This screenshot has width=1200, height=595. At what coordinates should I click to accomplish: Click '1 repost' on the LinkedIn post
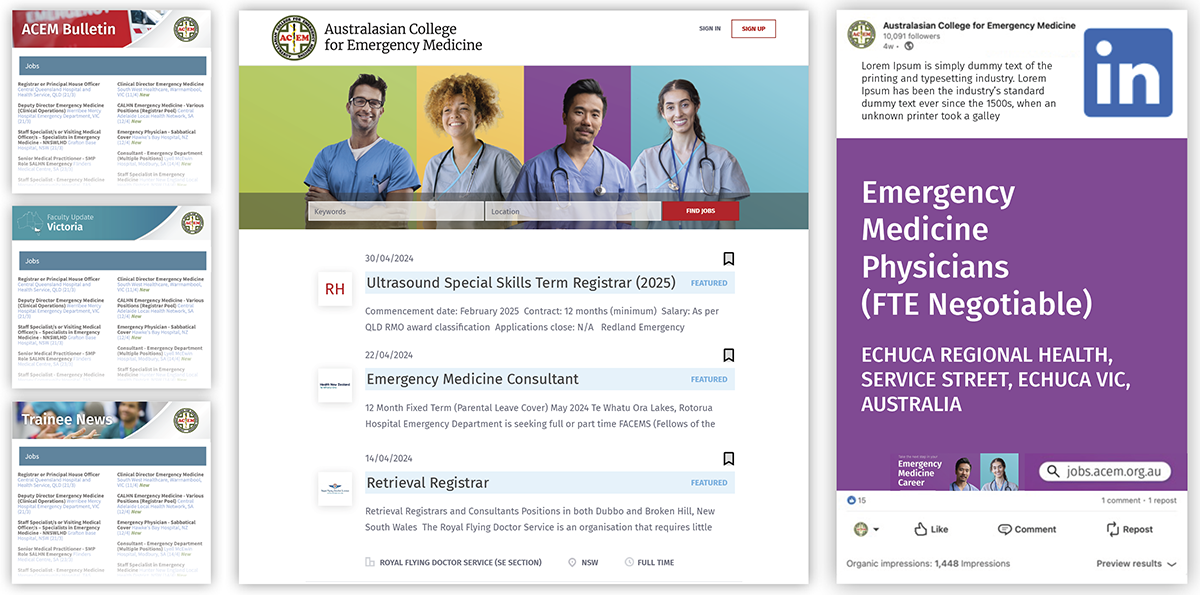pyautogui.click(x=1163, y=500)
